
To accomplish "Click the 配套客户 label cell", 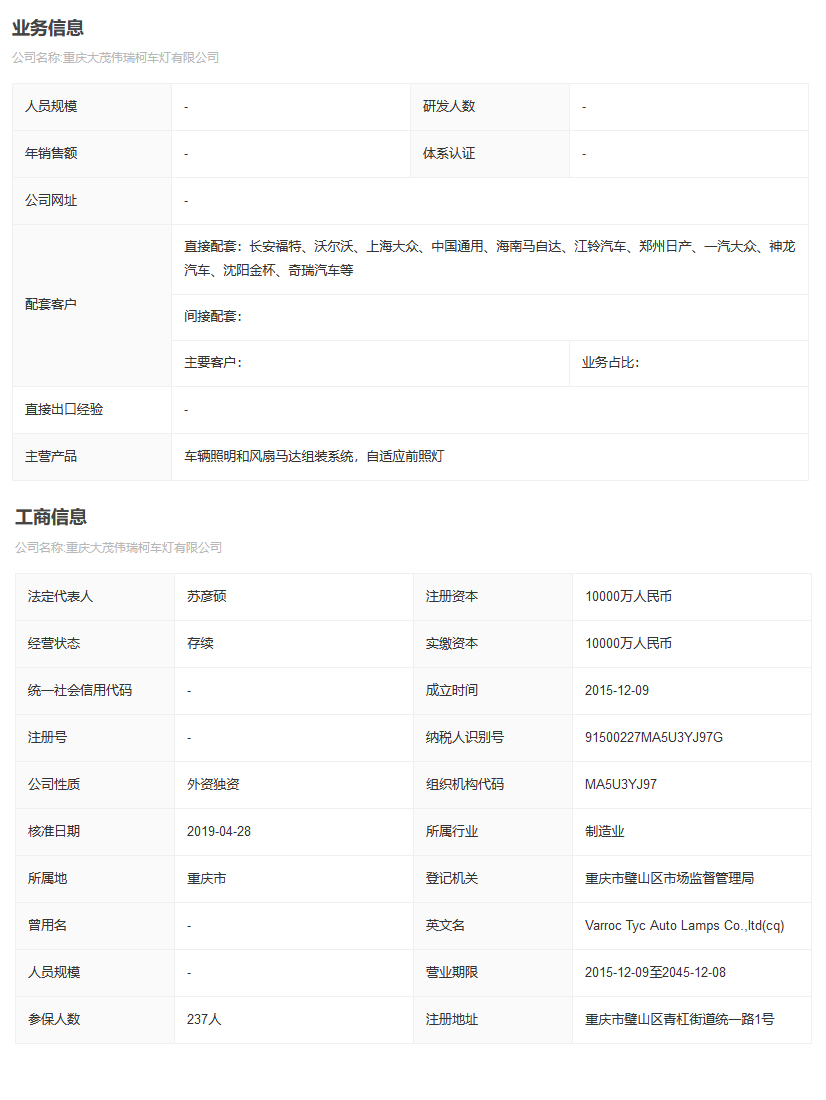I will coord(92,304).
